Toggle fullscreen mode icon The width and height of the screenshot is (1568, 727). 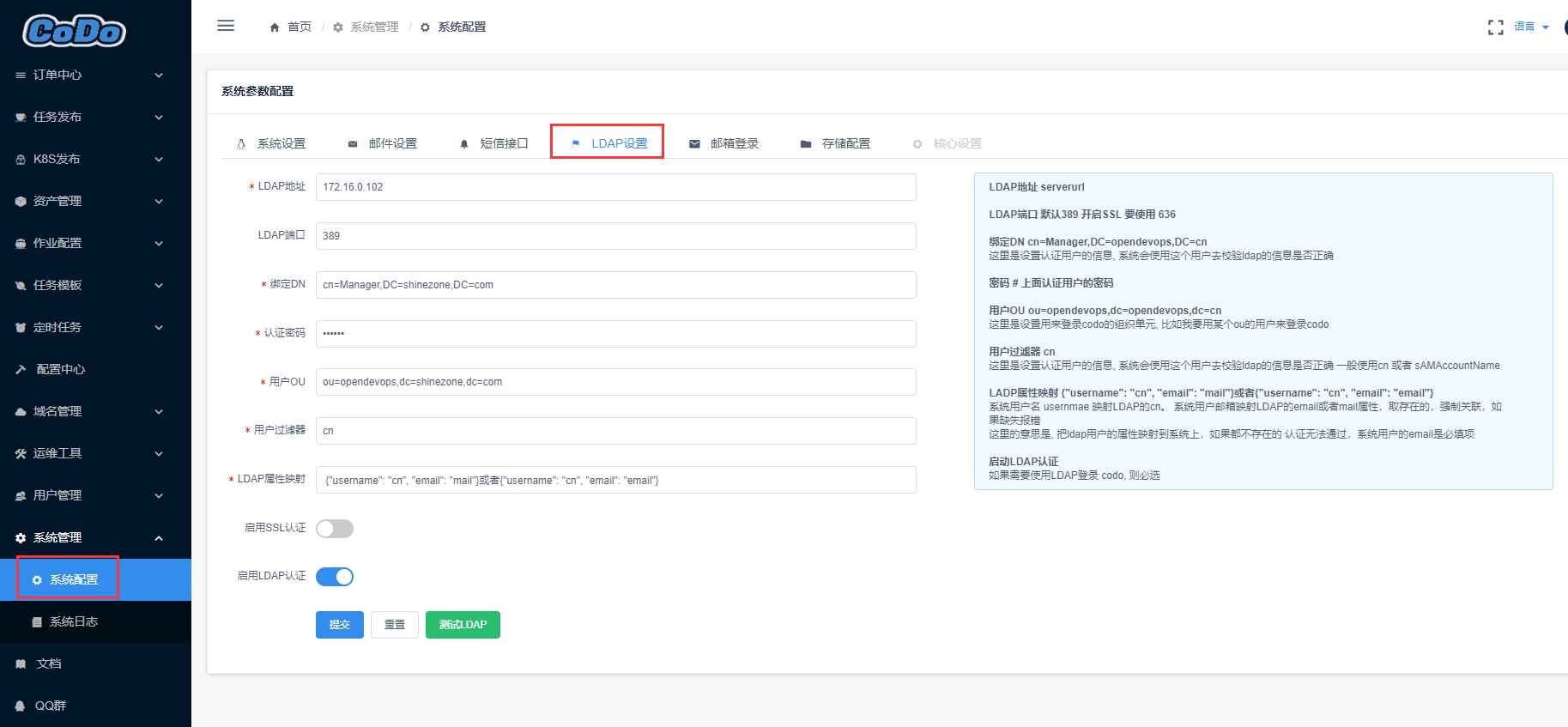[1495, 27]
